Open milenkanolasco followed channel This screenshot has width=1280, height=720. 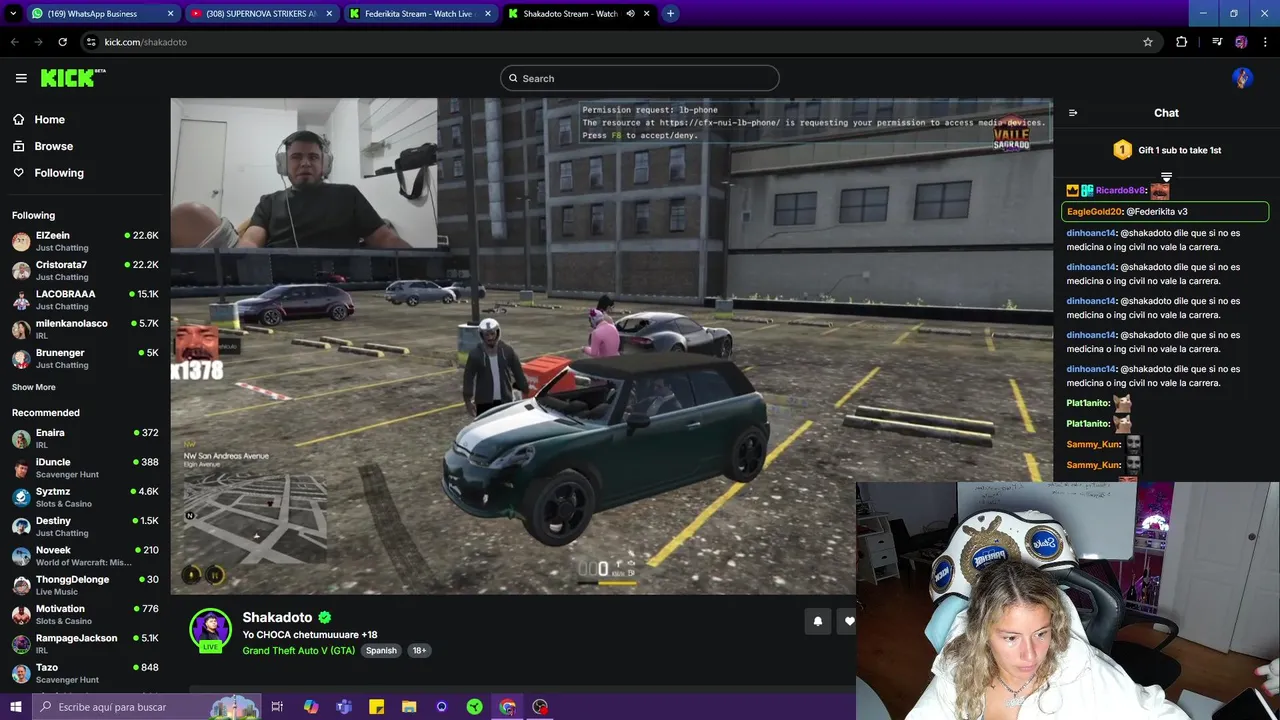pyautogui.click(x=85, y=329)
